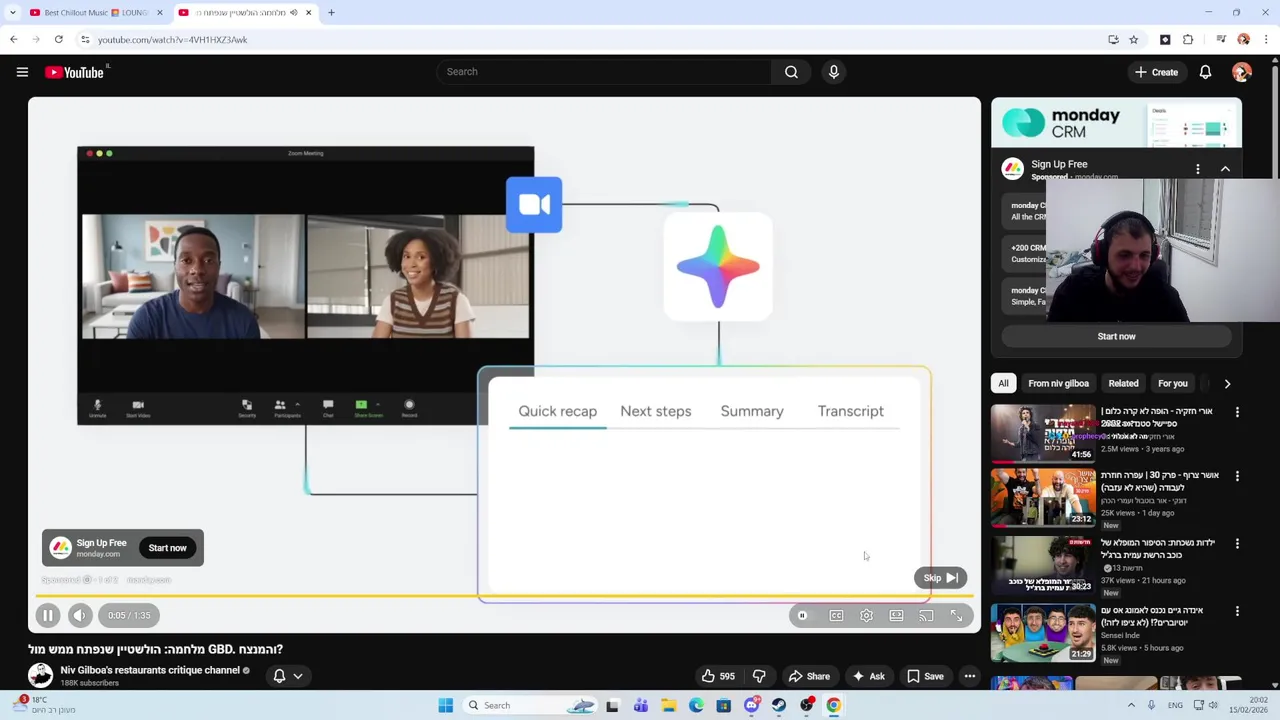Open Create menu in header
The image size is (1280, 720).
coord(1156,72)
